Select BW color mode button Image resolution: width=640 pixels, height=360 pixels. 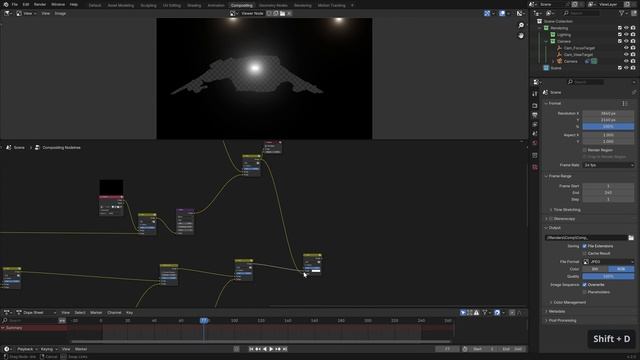[x=595, y=269]
